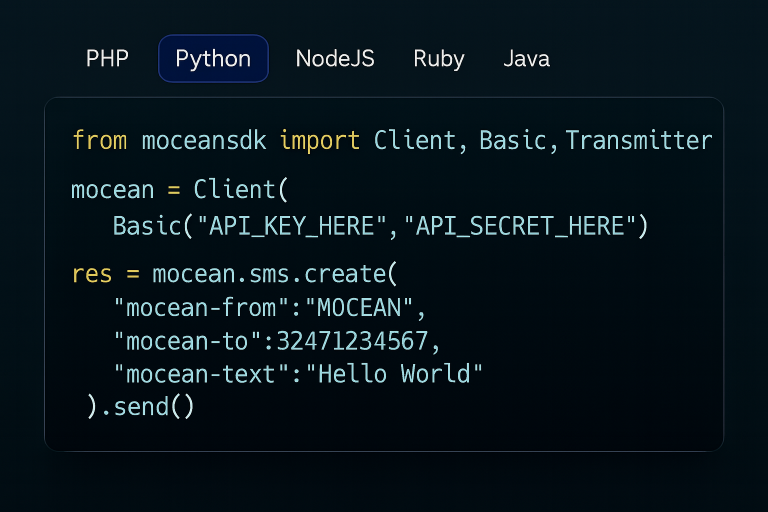Click "Transmitter" in the import line
Screen dimensions: 768x512
coord(638,140)
